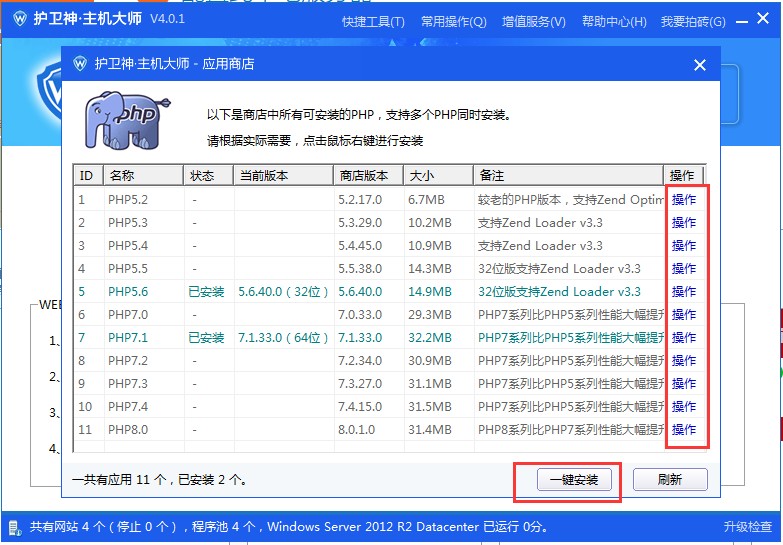The image size is (783, 545).
Task: Click 操作 link for PHP5.2 row
Action: (684, 200)
